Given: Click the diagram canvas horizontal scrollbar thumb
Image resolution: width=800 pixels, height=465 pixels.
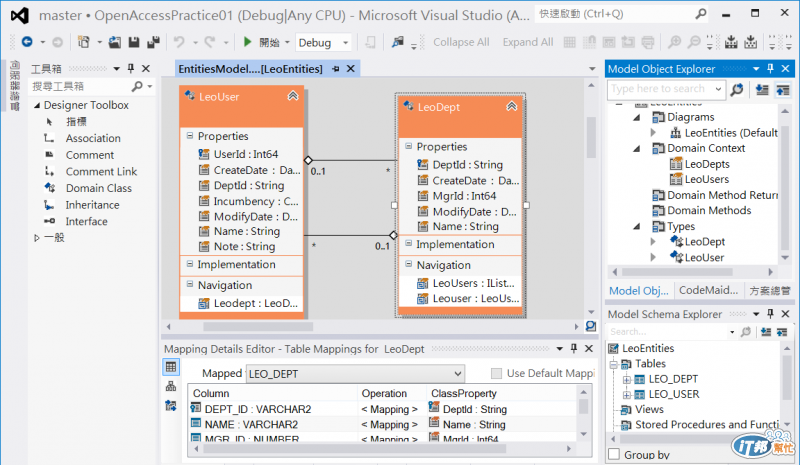Looking at the screenshot, I should (258, 327).
